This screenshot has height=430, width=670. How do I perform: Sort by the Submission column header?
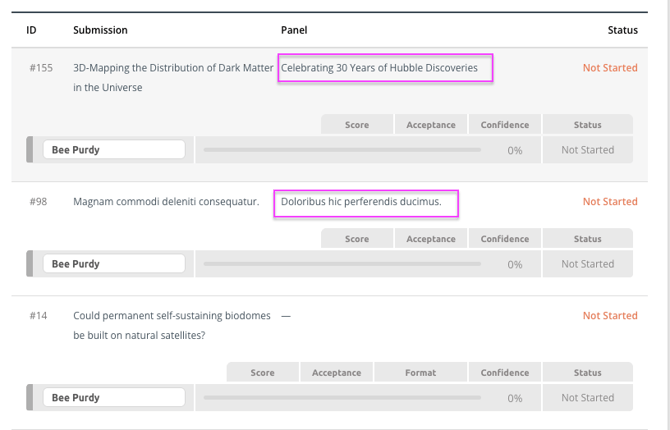point(100,30)
